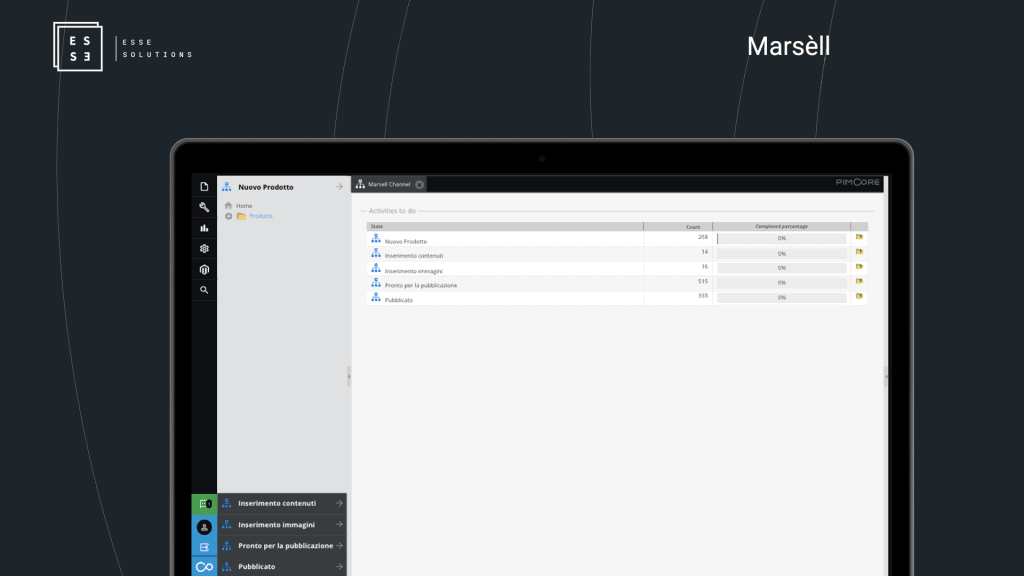Select the Nuovo Prodotto panel title

(266, 187)
